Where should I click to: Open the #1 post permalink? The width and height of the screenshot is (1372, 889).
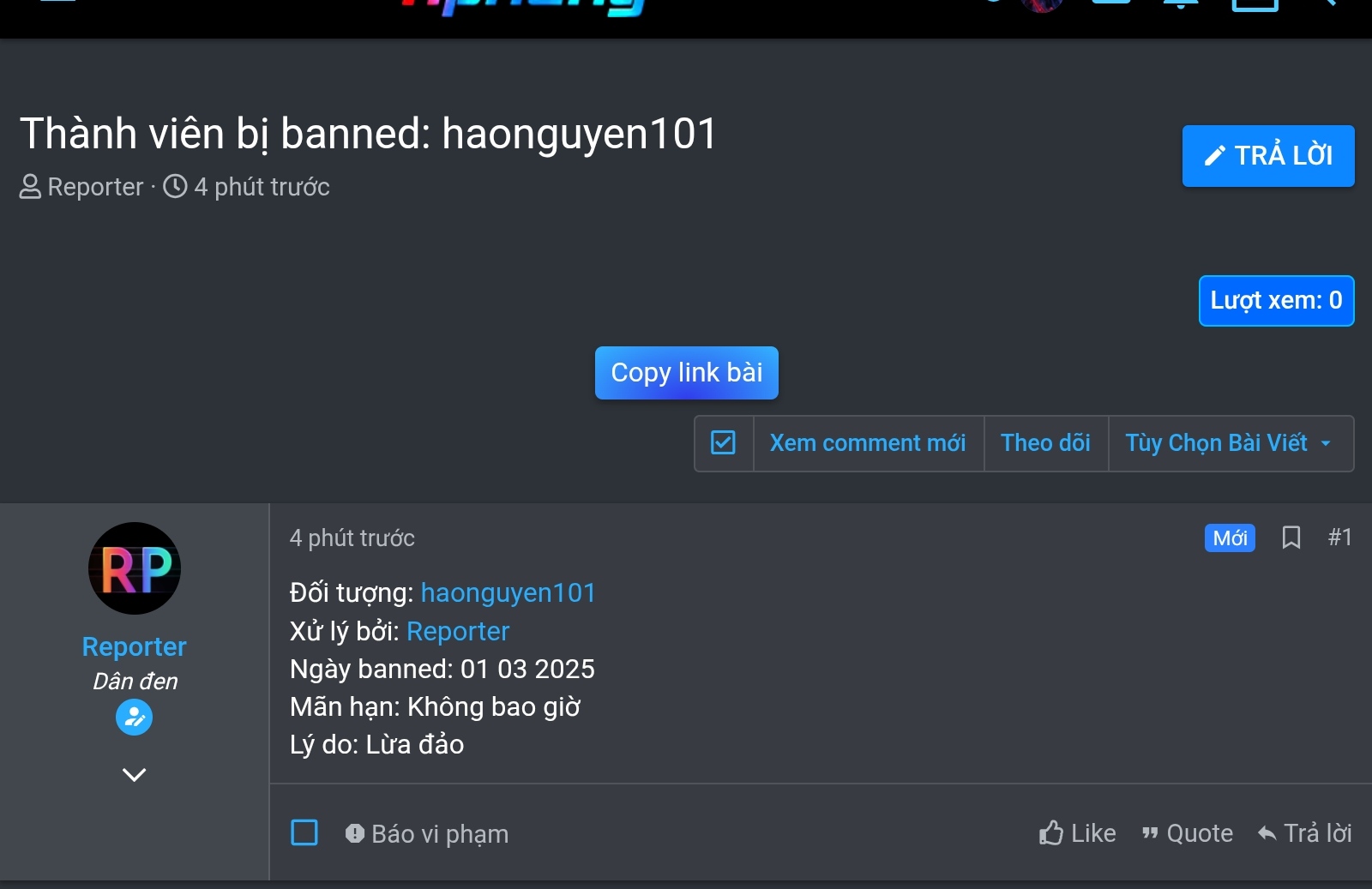click(x=1340, y=538)
